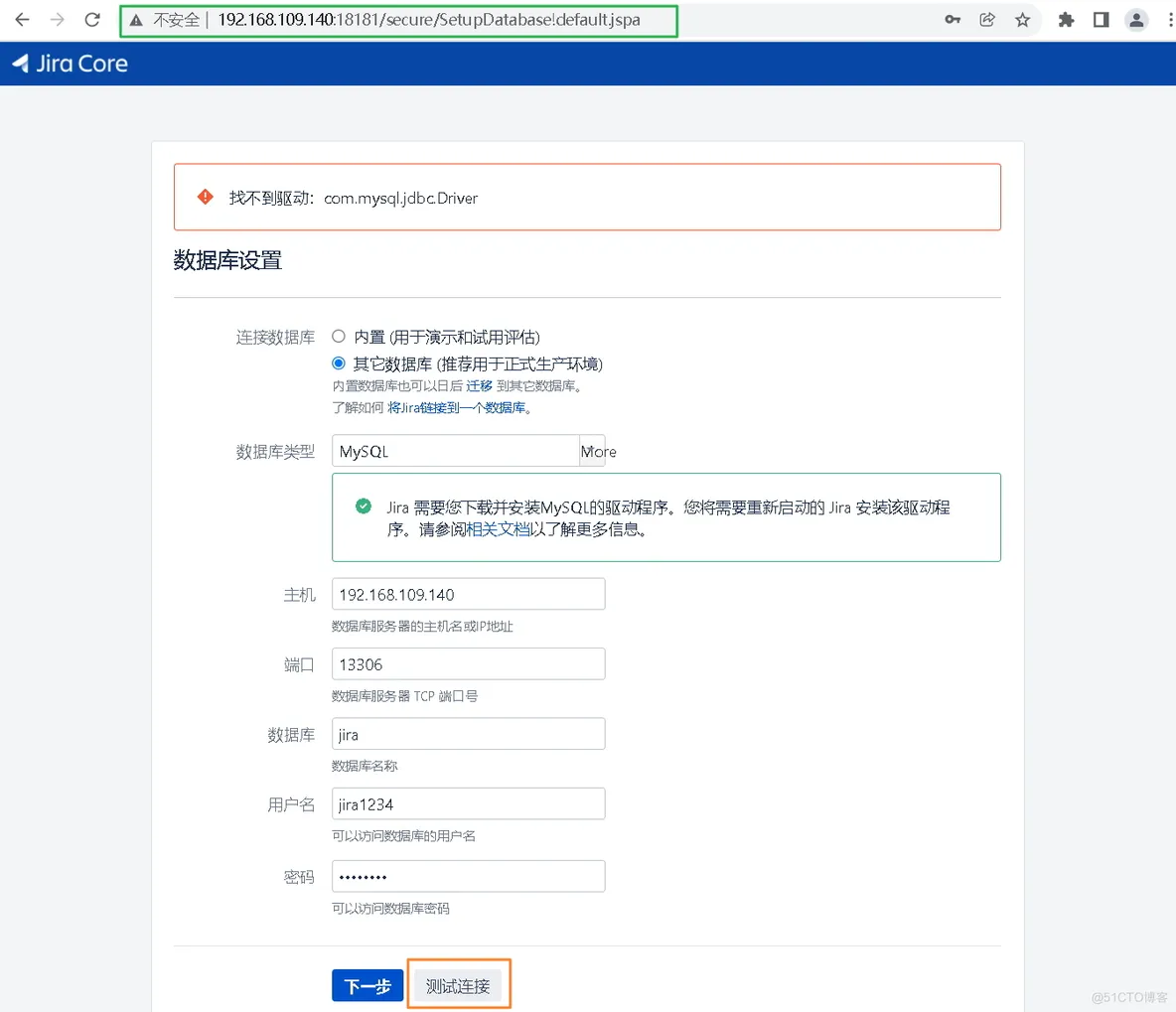
Task: Click hint 可以访问数据库密码
Action: tap(390, 909)
